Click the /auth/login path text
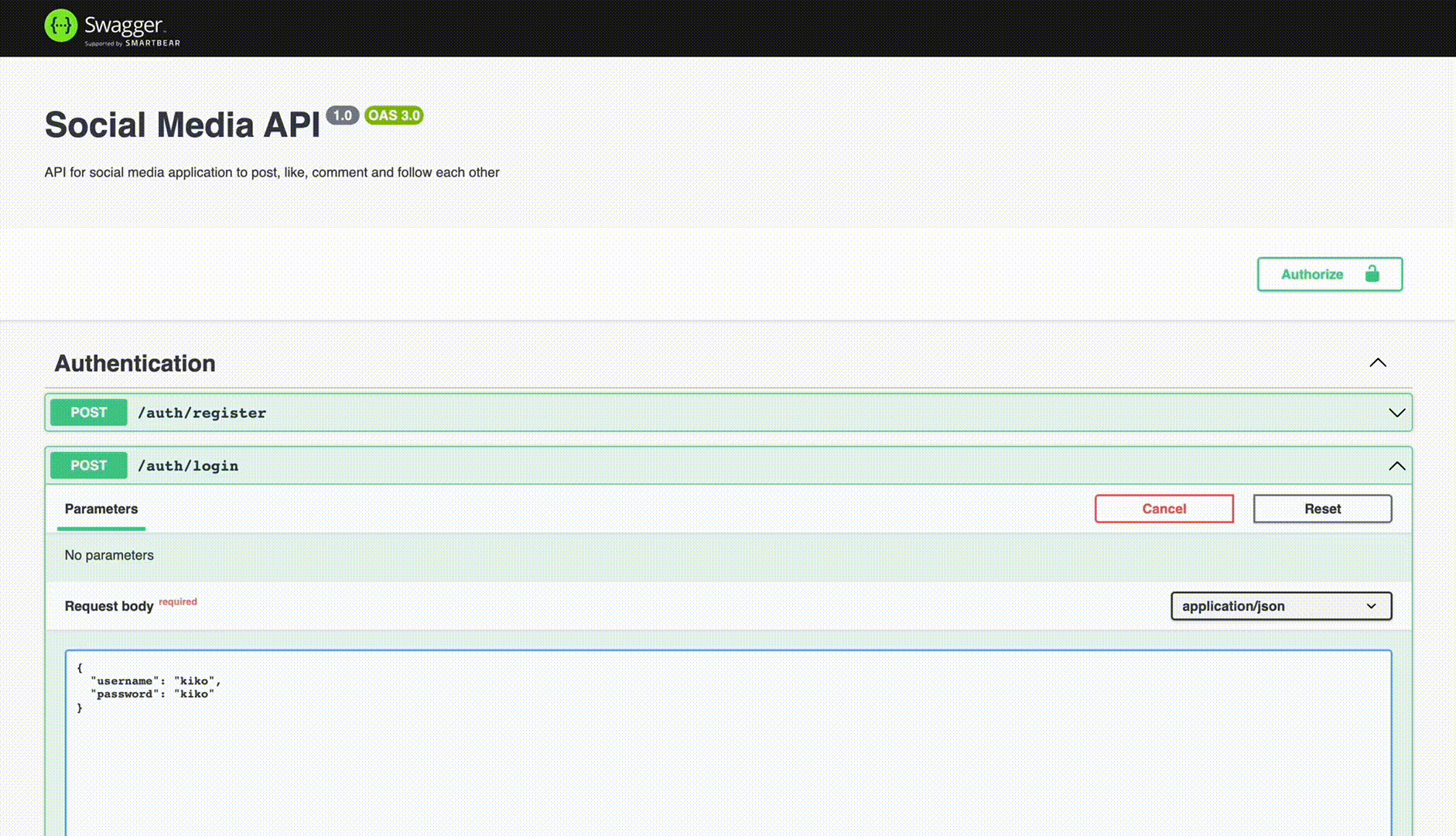This screenshot has height=836, width=1456. [x=188, y=466]
